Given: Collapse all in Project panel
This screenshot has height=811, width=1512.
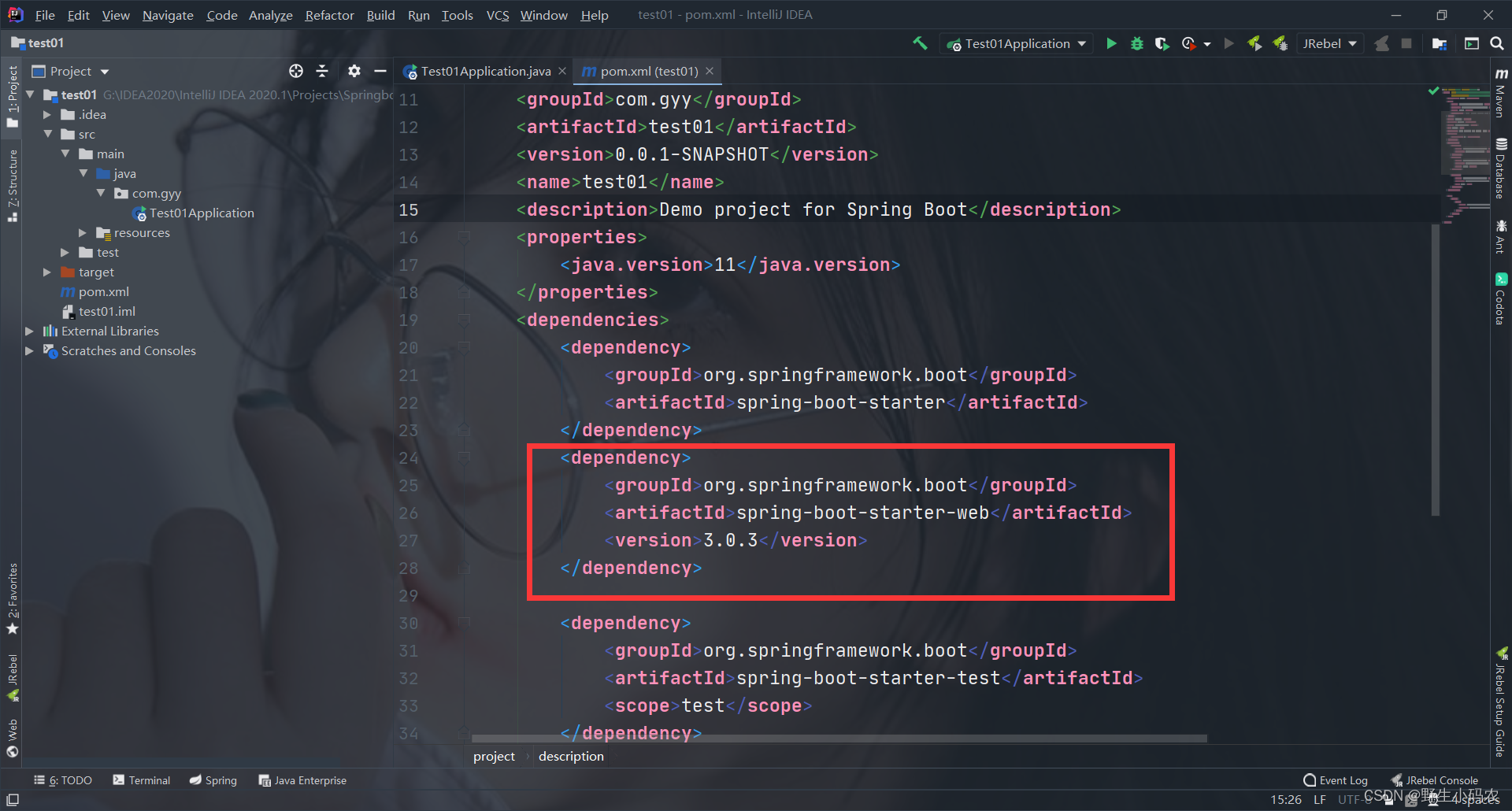Looking at the screenshot, I should click(x=322, y=71).
